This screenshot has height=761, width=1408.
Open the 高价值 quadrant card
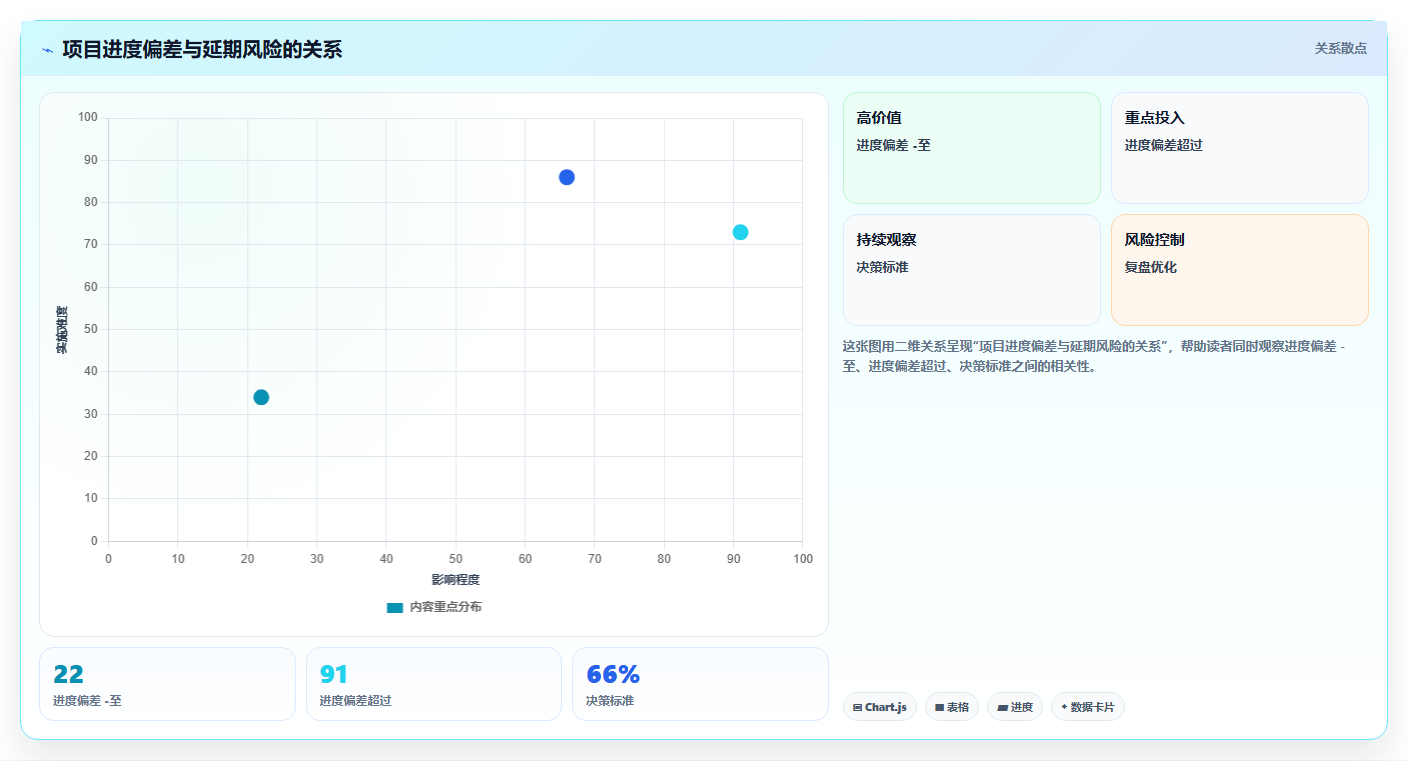[x=972, y=148]
